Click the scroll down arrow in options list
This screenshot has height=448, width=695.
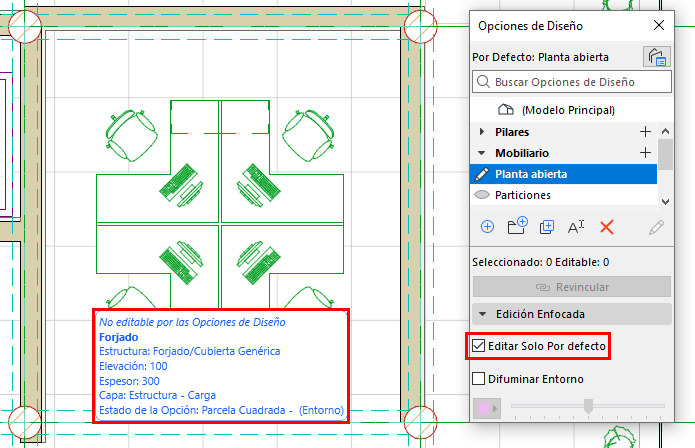(665, 202)
